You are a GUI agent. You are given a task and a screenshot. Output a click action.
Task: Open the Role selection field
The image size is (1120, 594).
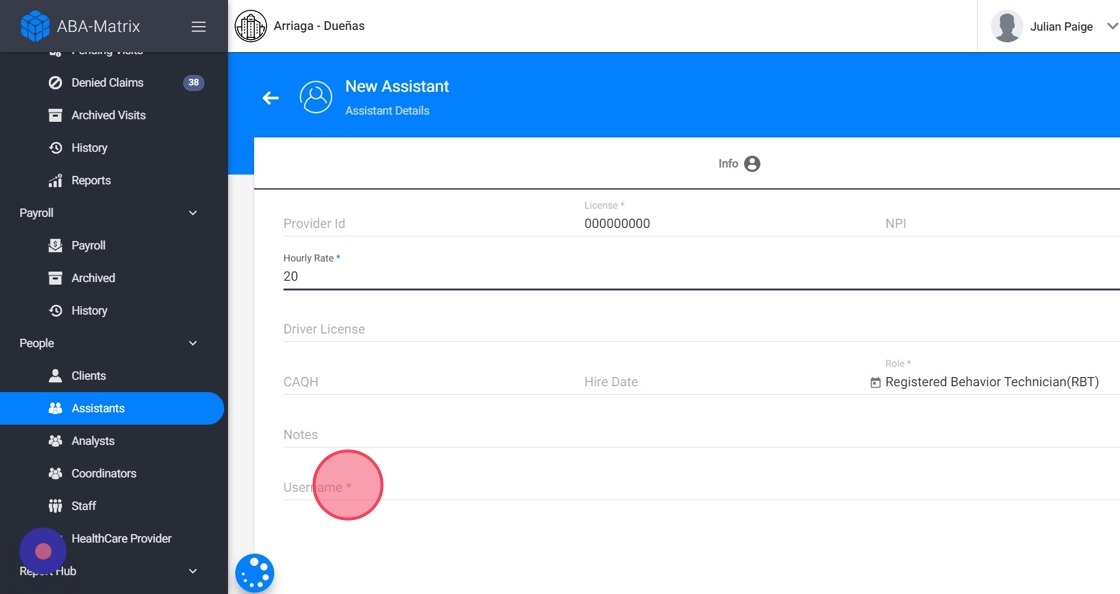pos(992,382)
